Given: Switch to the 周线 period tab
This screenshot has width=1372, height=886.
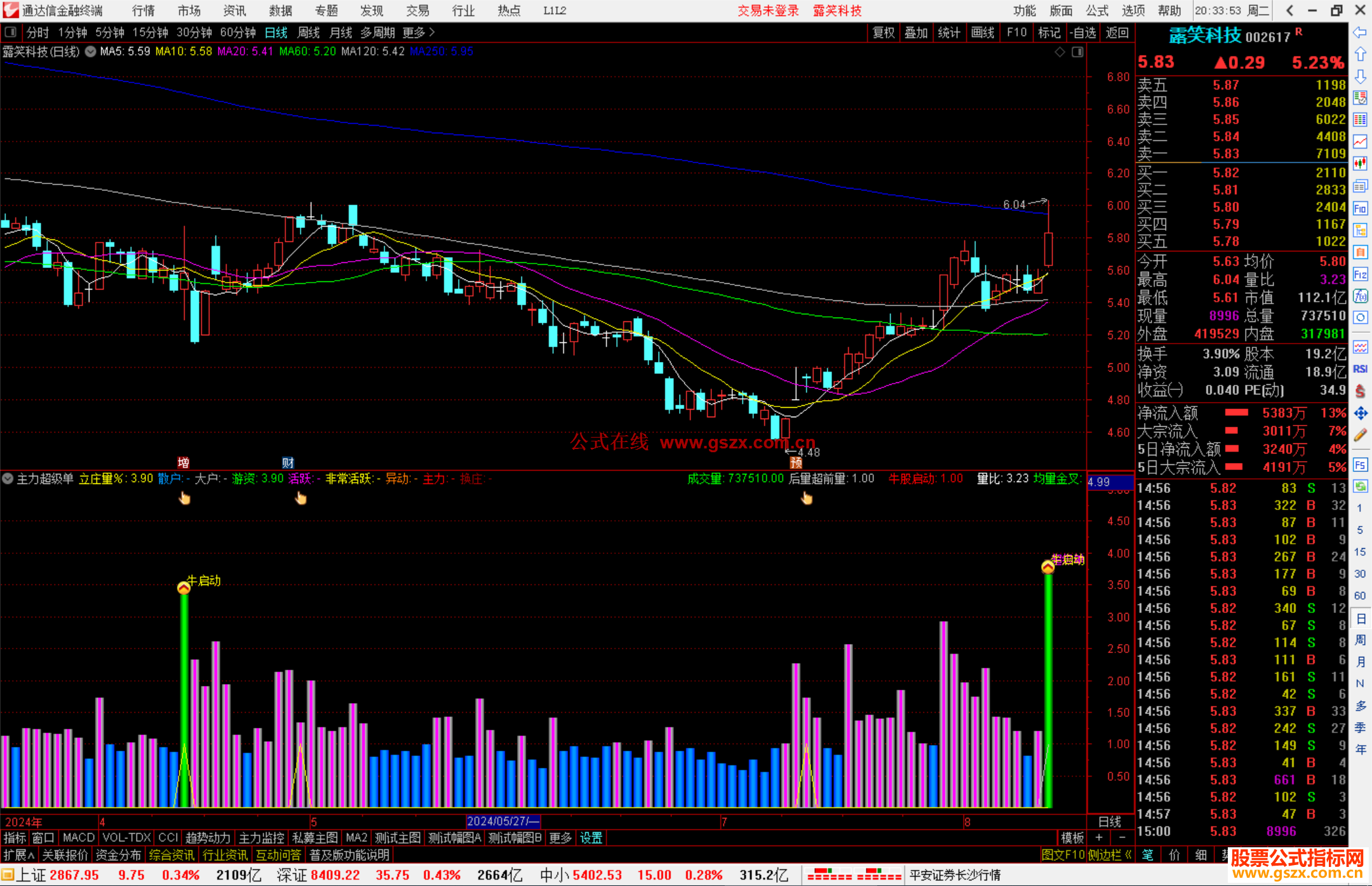Looking at the screenshot, I should tap(309, 32).
